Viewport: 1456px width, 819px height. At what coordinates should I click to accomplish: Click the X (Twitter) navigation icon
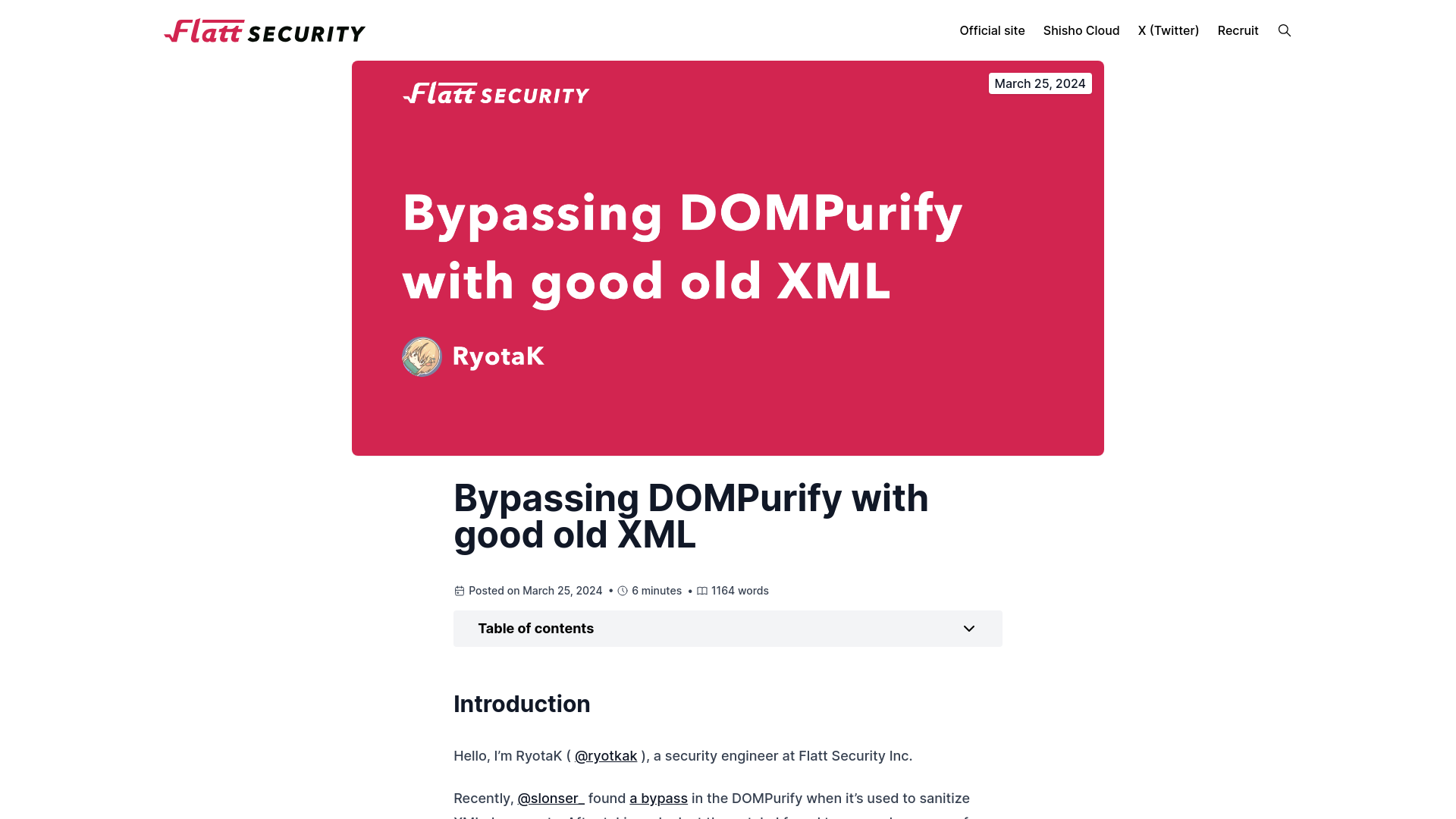coord(1168,30)
